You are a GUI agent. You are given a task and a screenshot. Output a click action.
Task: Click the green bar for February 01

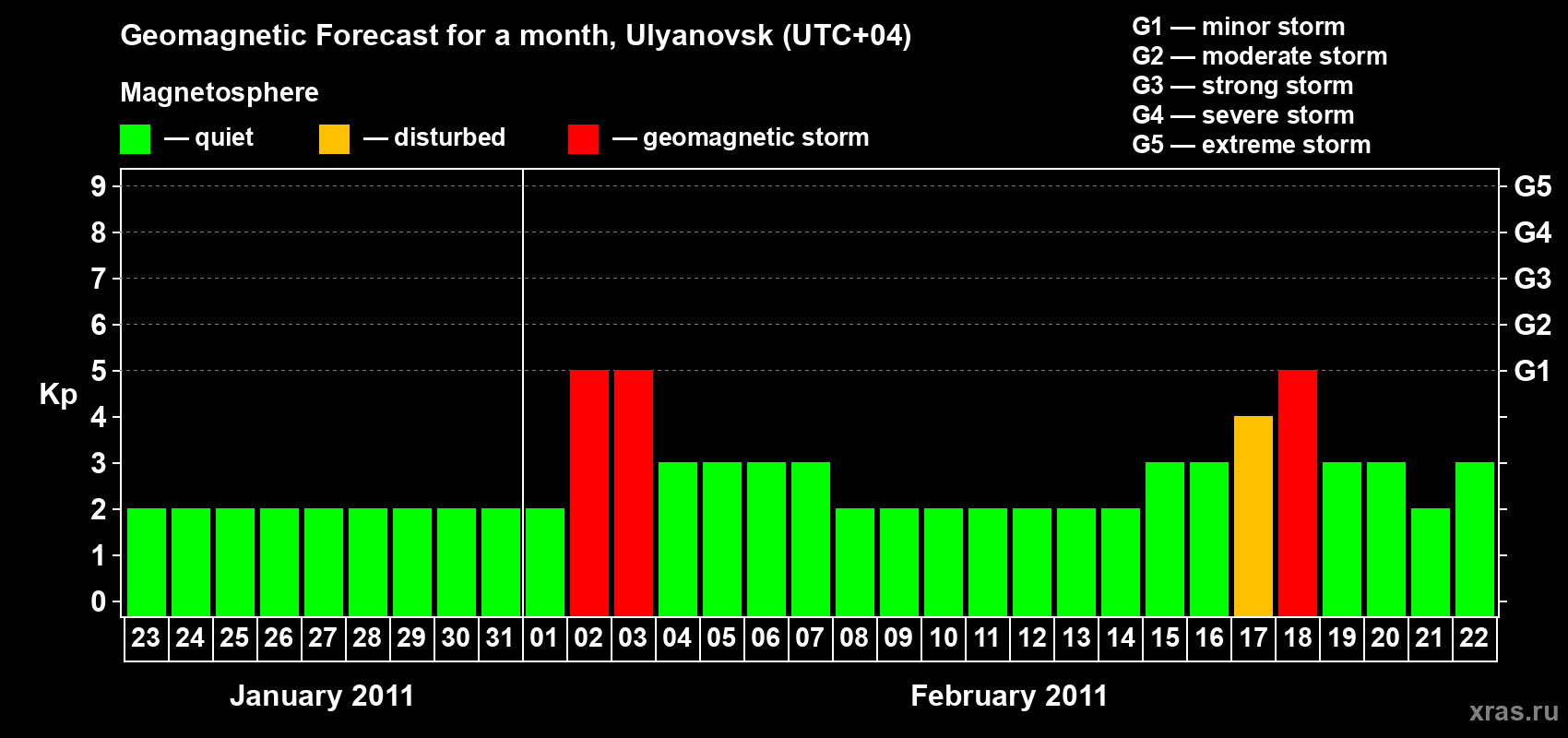545,562
